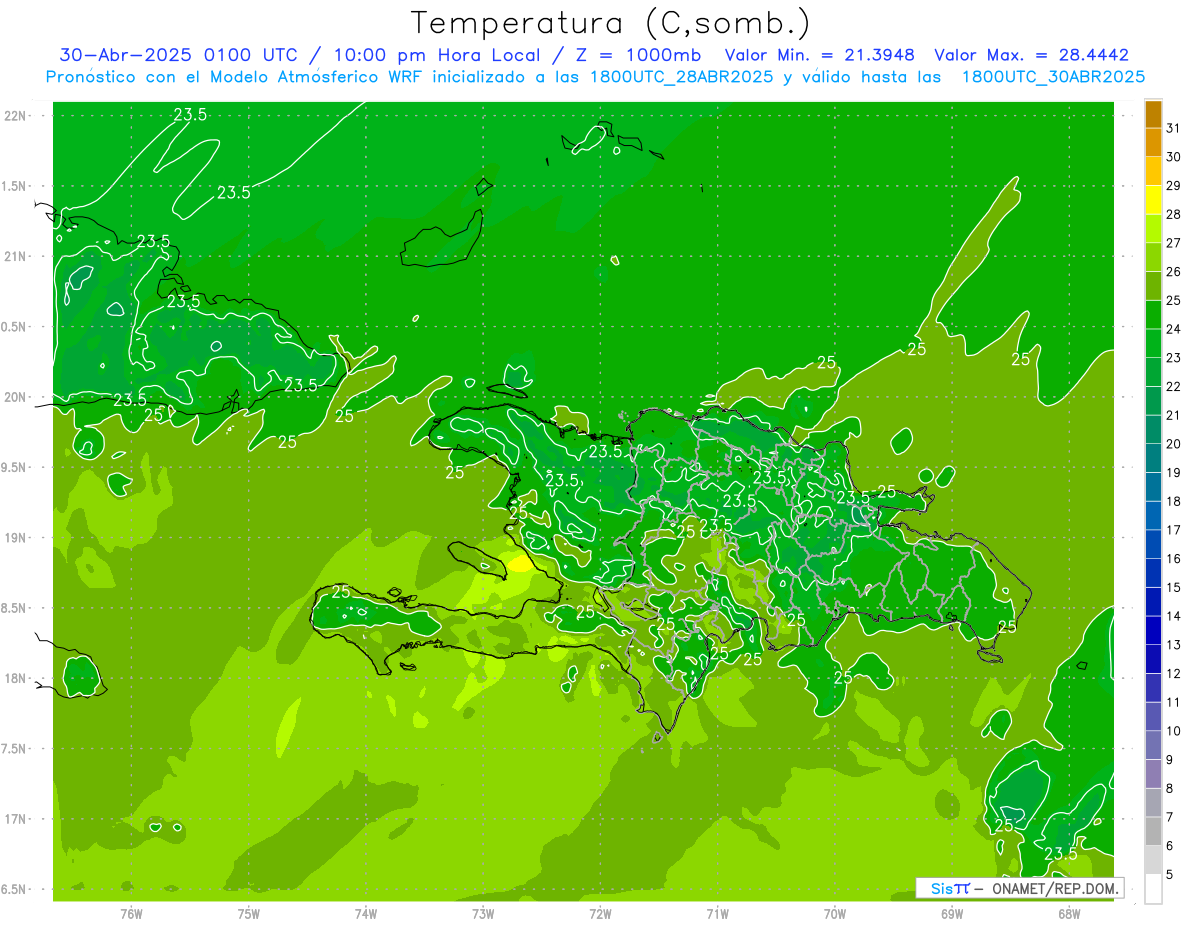1200x927 pixels.
Task: Pick the light green swatch between 26 and 27
Action: (1153, 257)
